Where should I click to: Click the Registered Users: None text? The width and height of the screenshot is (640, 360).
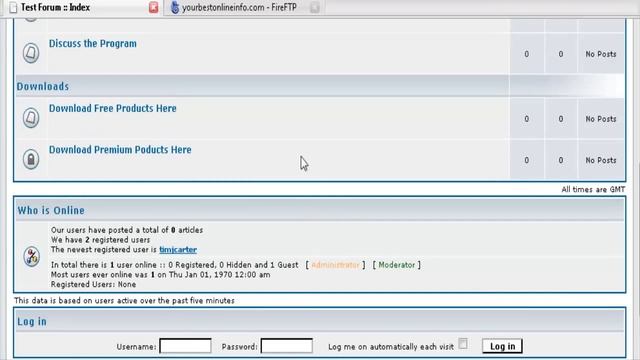93,284
